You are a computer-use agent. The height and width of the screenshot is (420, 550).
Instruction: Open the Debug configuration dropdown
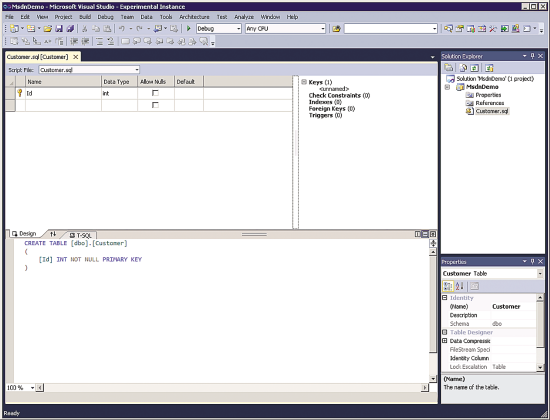tap(239, 29)
